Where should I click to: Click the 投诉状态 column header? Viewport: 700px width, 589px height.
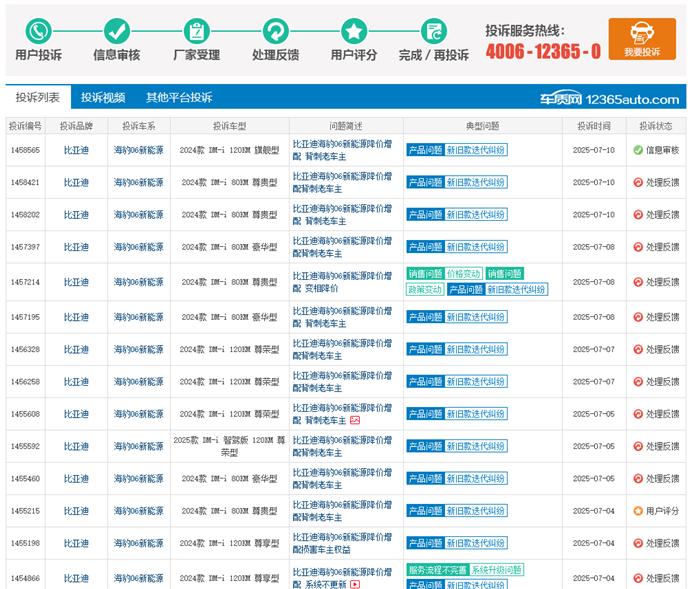pos(656,126)
